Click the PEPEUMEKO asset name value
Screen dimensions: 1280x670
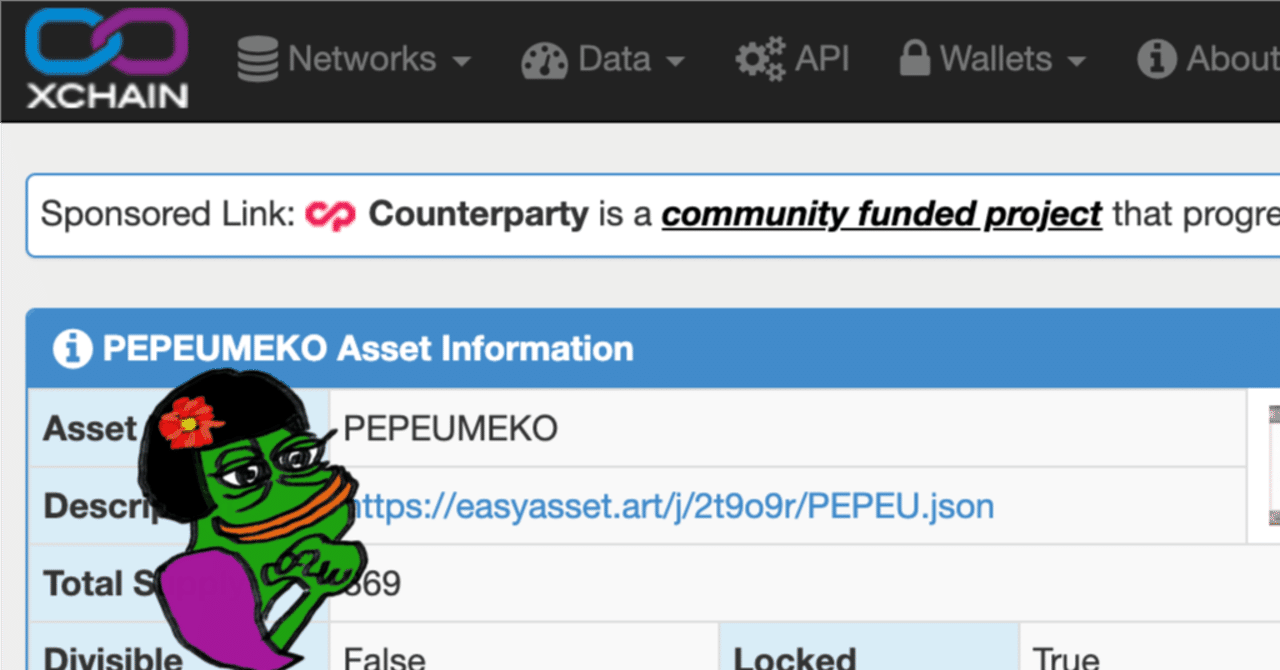450,429
